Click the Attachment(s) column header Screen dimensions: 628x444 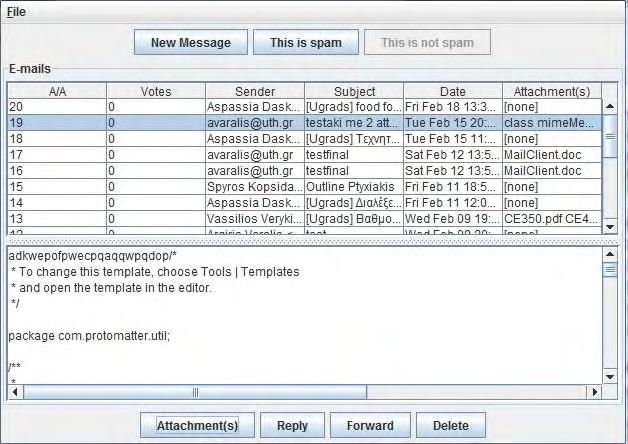pyautogui.click(x=552, y=91)
